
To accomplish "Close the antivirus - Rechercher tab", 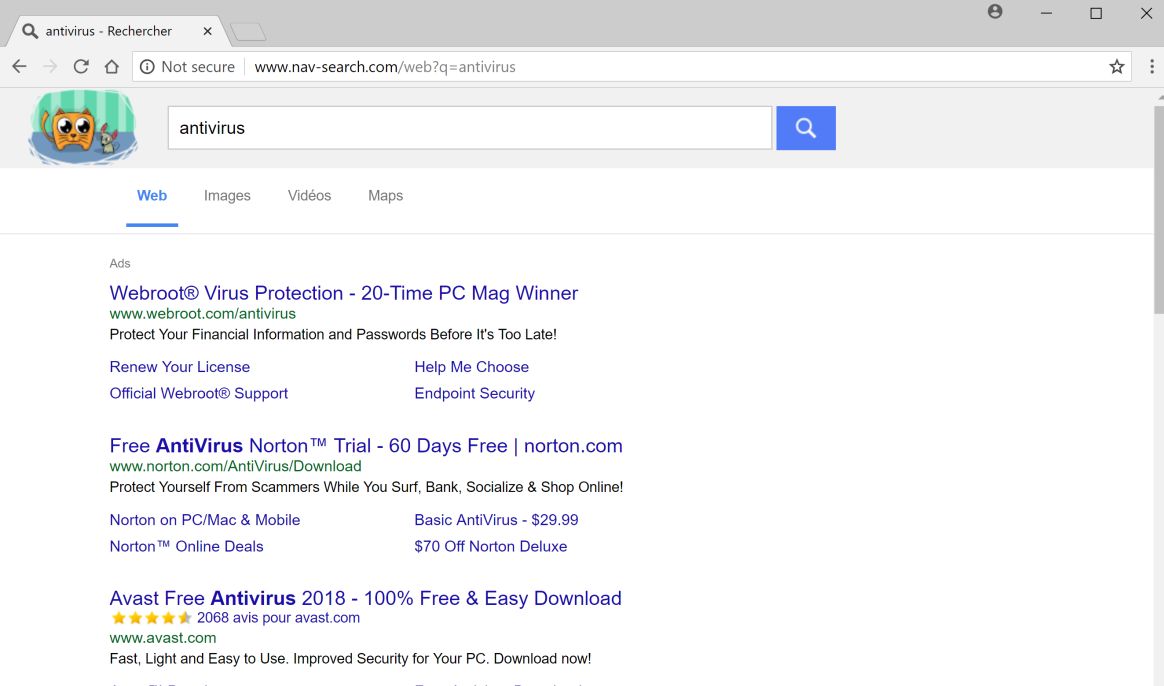I will tap(207, 31).
